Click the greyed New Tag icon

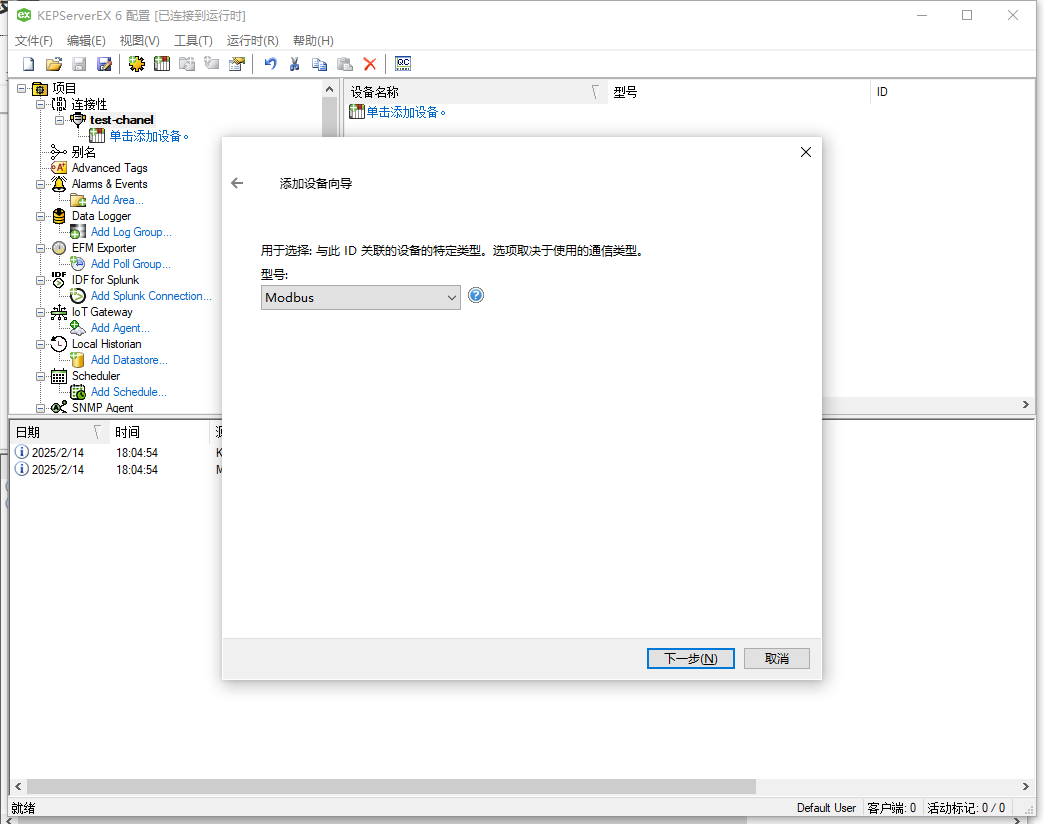212,64
